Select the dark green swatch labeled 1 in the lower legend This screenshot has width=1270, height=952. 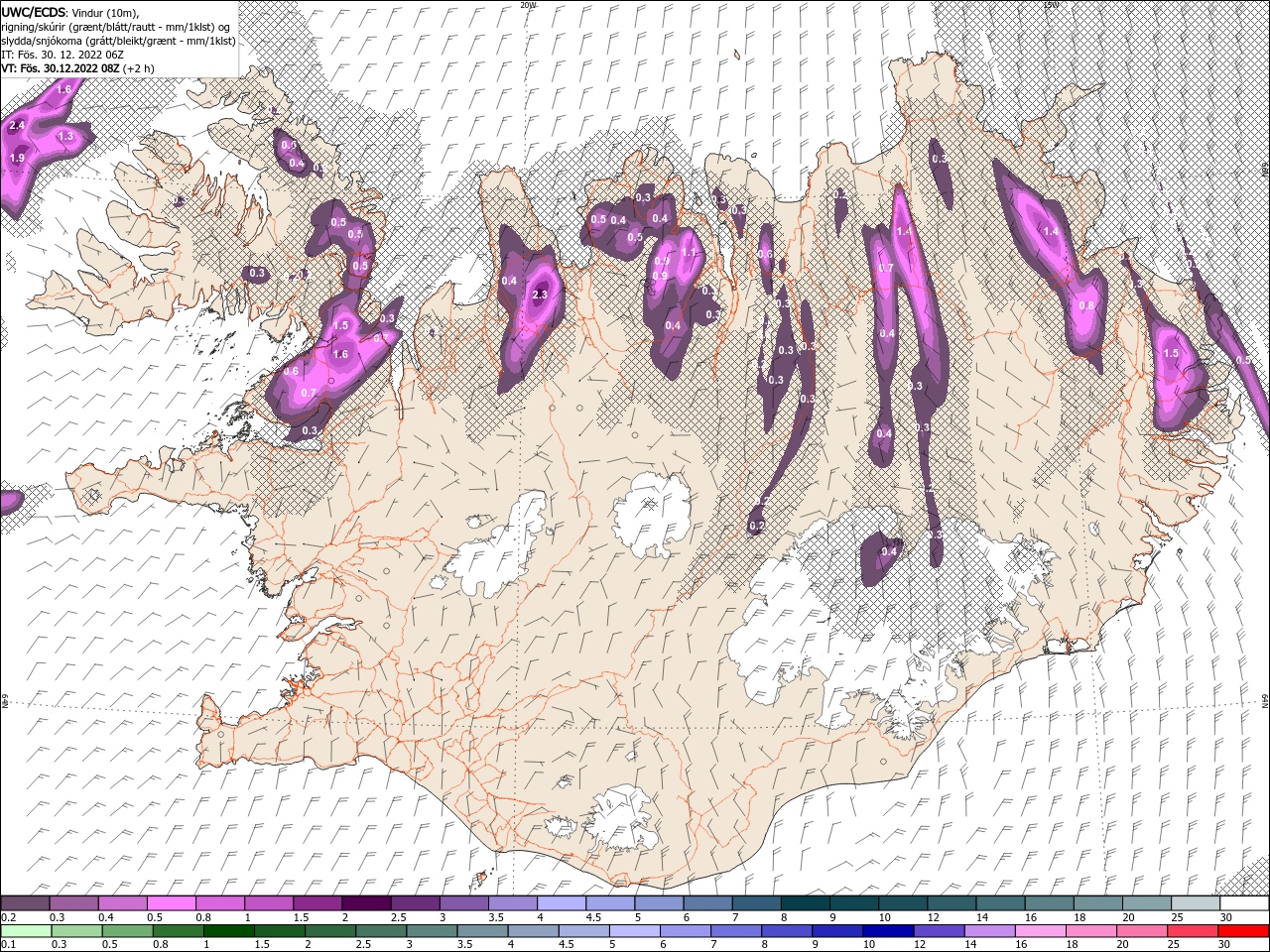coord(228,932)
